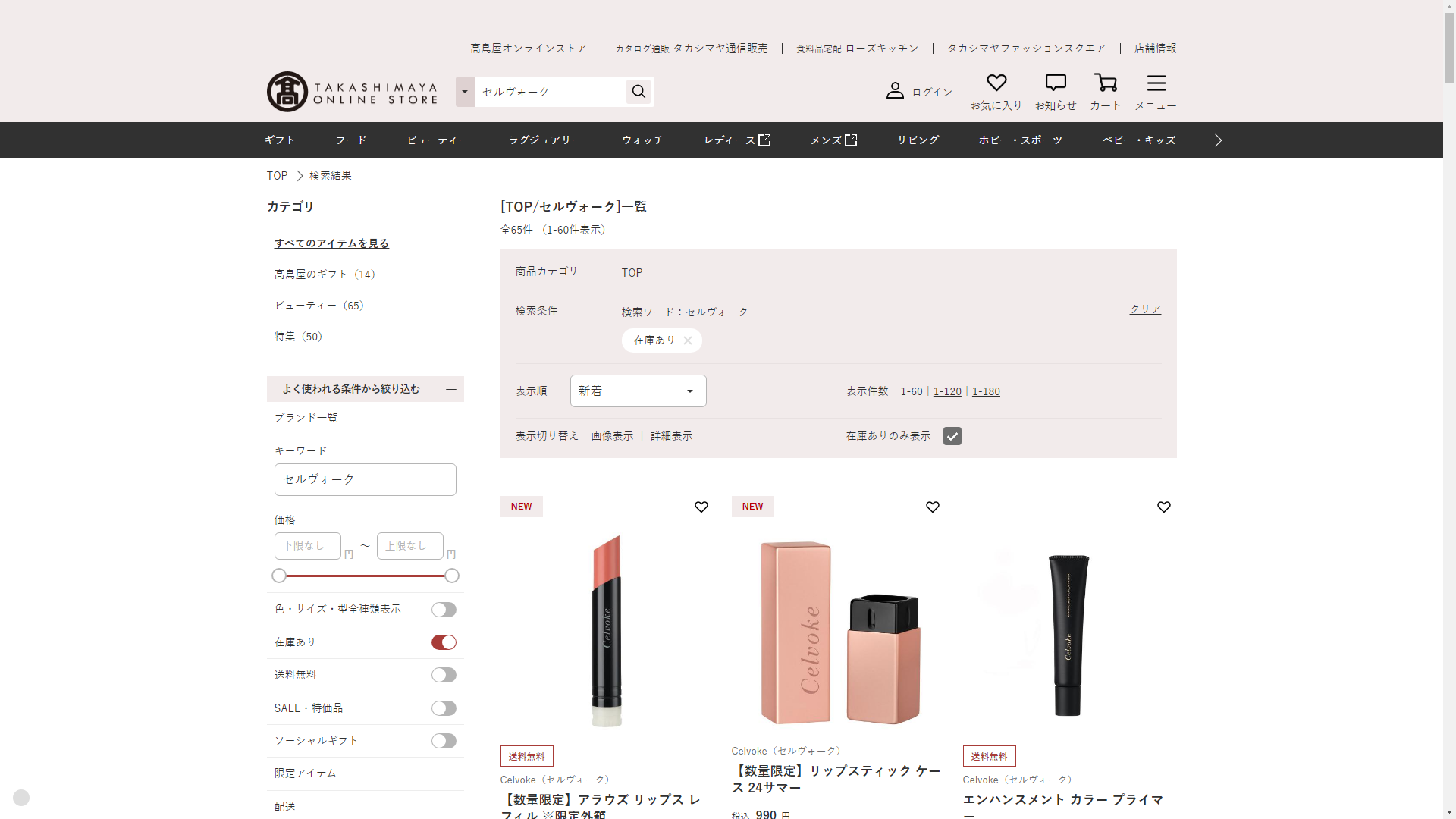Click the price slider right handle

coord(452,576)
